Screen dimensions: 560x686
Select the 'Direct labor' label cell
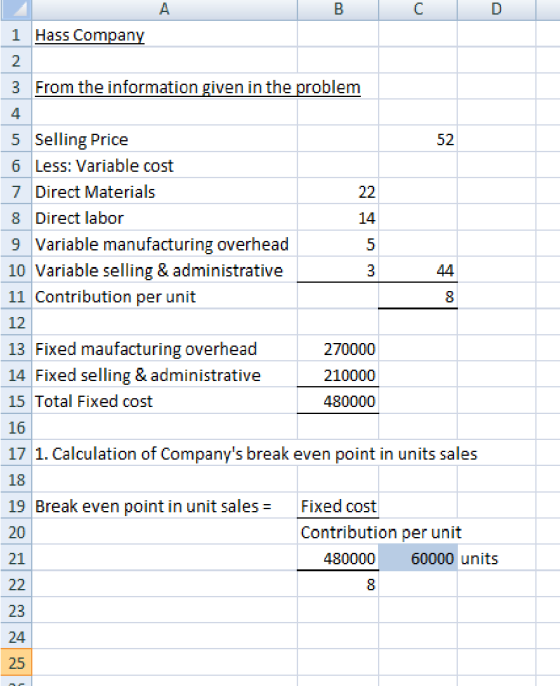tap(164, 217)
